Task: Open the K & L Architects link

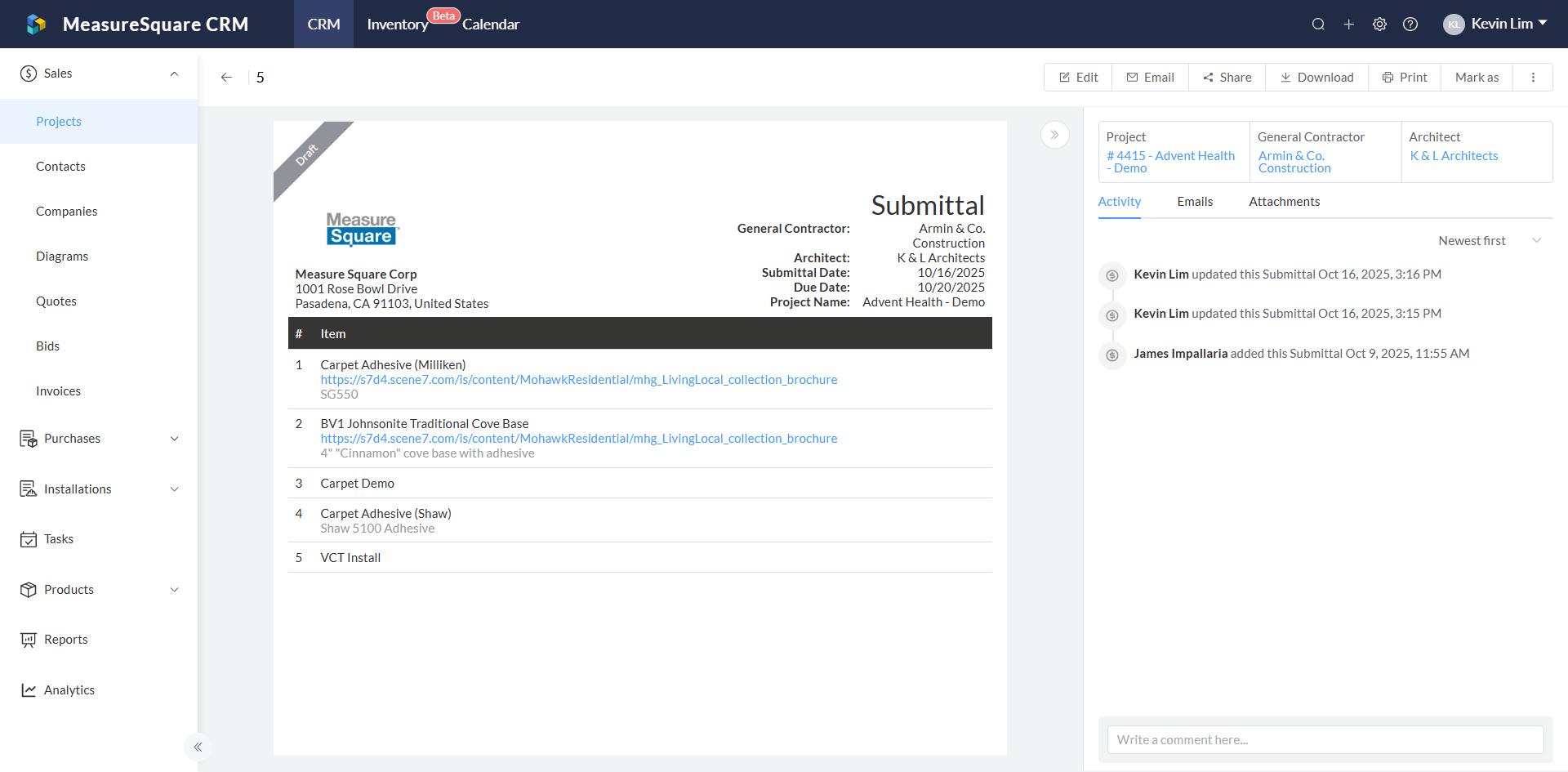Action: pyautogui.click(x=1454, y=156)
